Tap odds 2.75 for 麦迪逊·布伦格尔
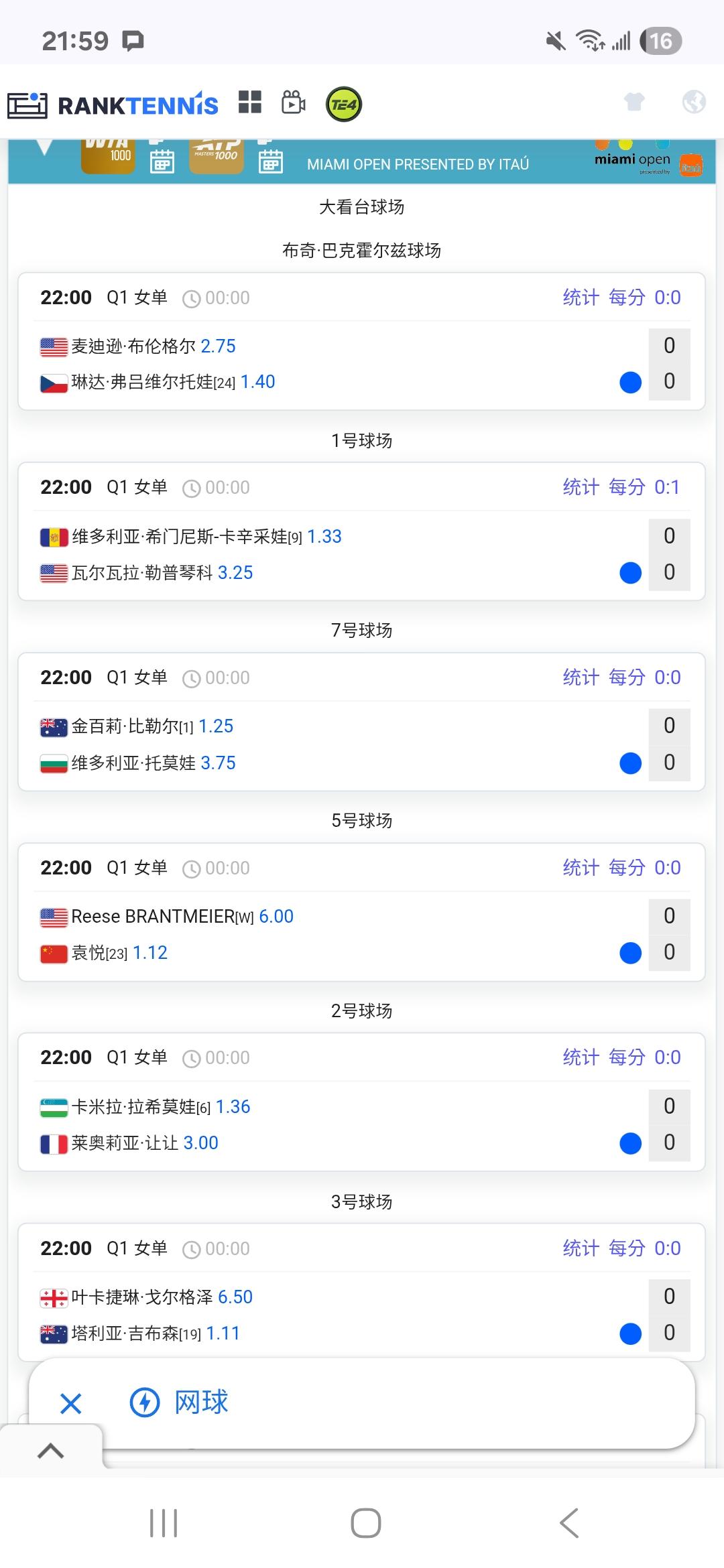724x1568 pixels. tap(219, 346)
